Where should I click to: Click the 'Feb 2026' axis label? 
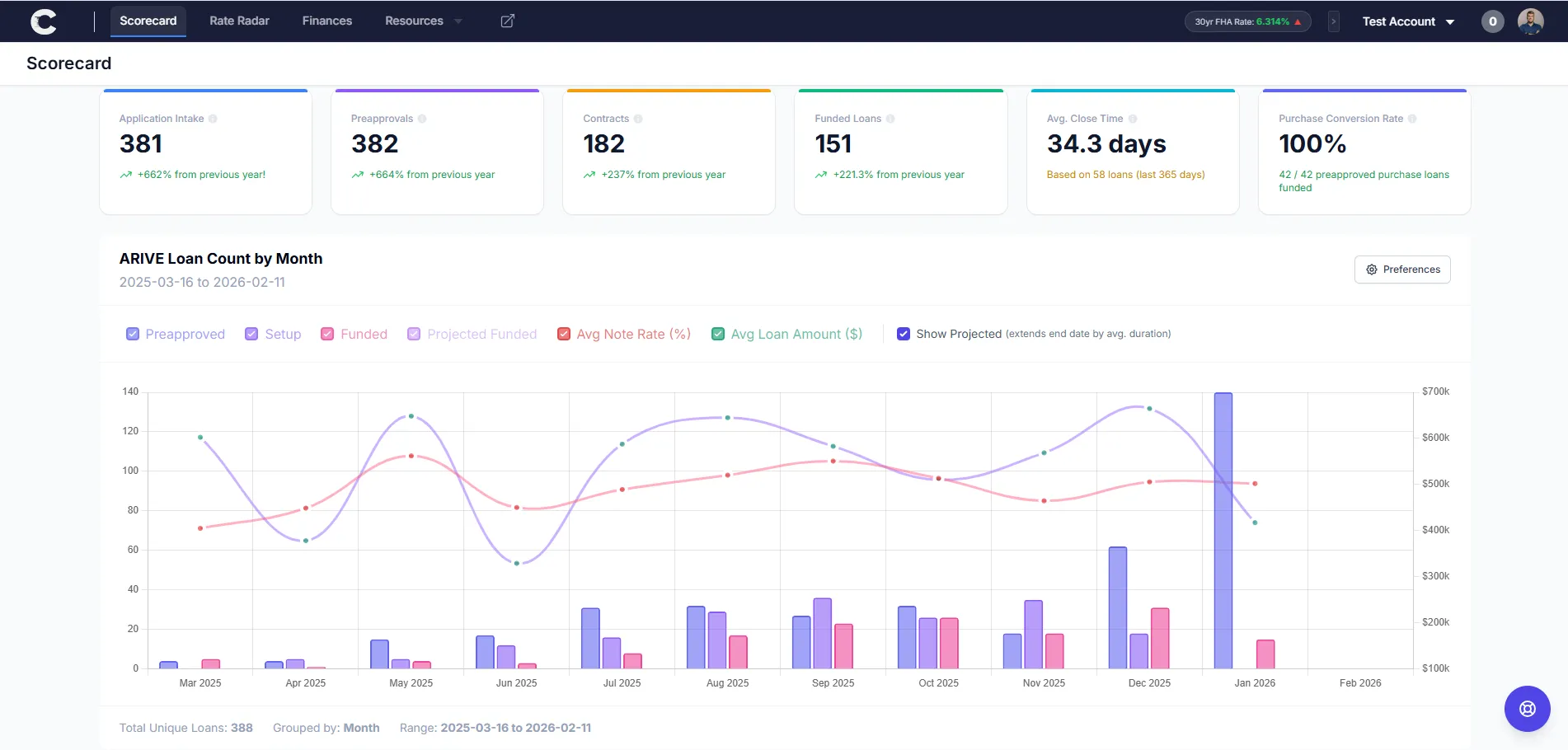tap(1360, 683)
